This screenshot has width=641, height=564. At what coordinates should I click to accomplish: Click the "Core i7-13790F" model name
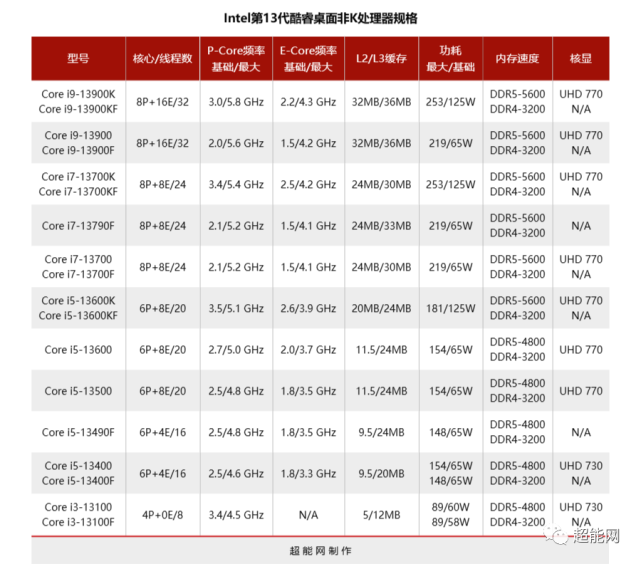pyautogui.click(x=78, y=226)
